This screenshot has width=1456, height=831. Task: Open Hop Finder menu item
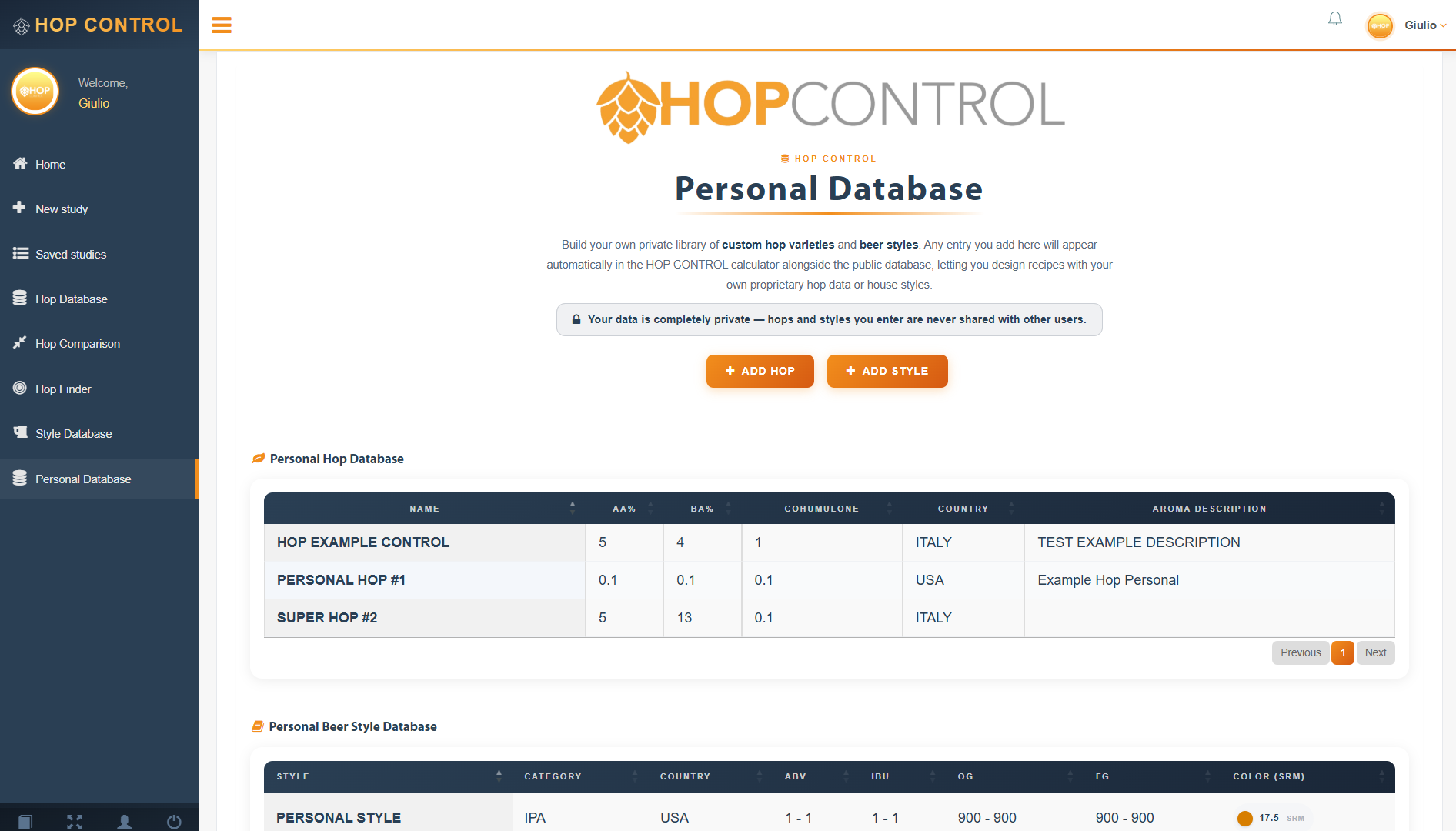pyautogui.click(x=99, y=389)
